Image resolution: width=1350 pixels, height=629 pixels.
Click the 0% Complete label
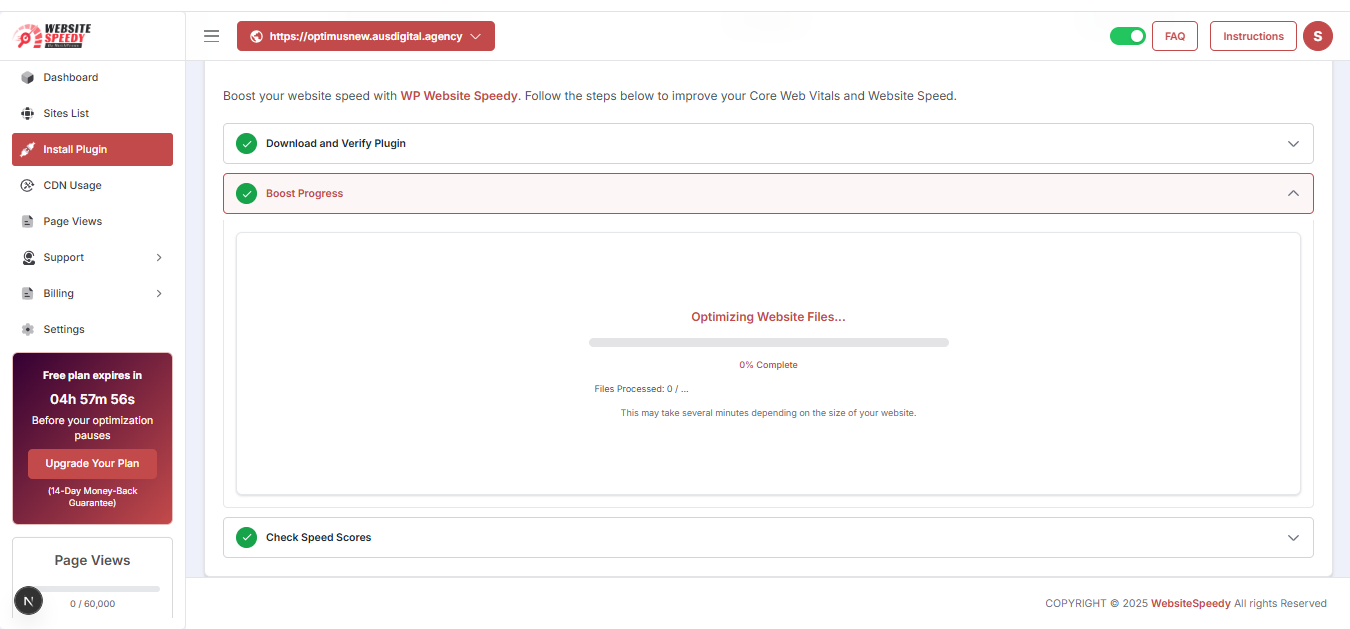pyautogui.click(x=768, y=365)
